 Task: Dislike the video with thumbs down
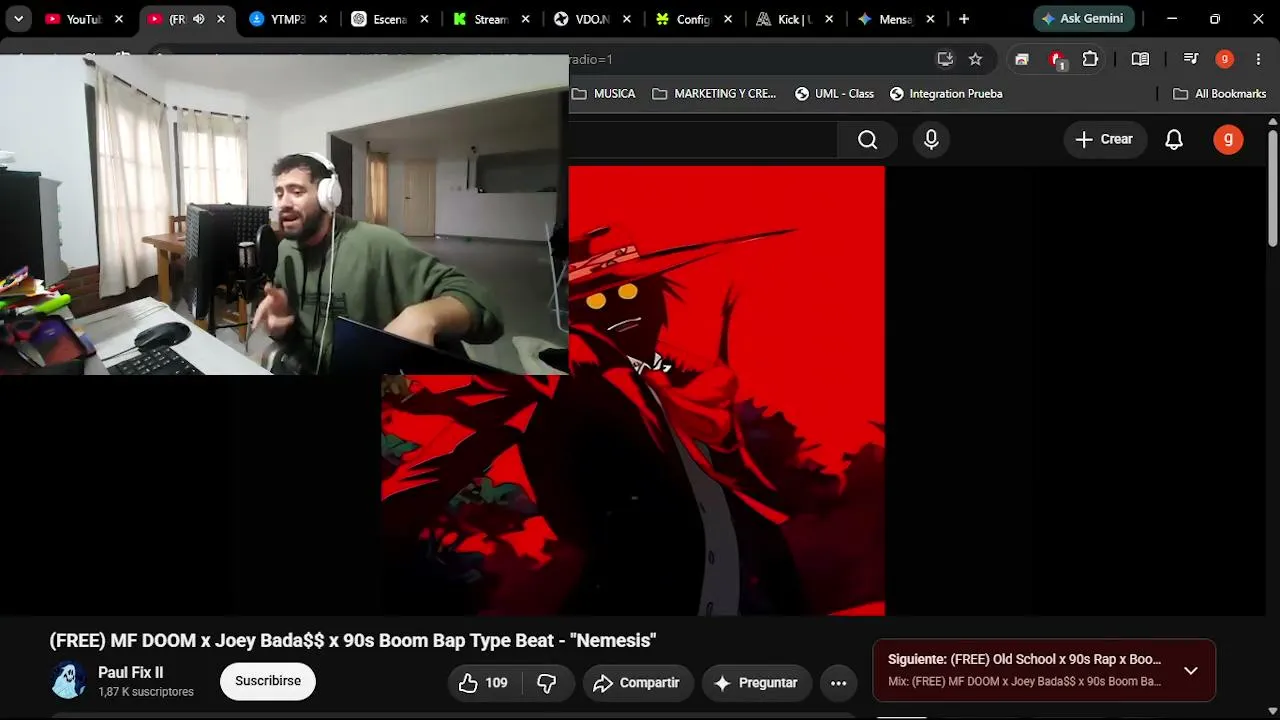(547, 683)
